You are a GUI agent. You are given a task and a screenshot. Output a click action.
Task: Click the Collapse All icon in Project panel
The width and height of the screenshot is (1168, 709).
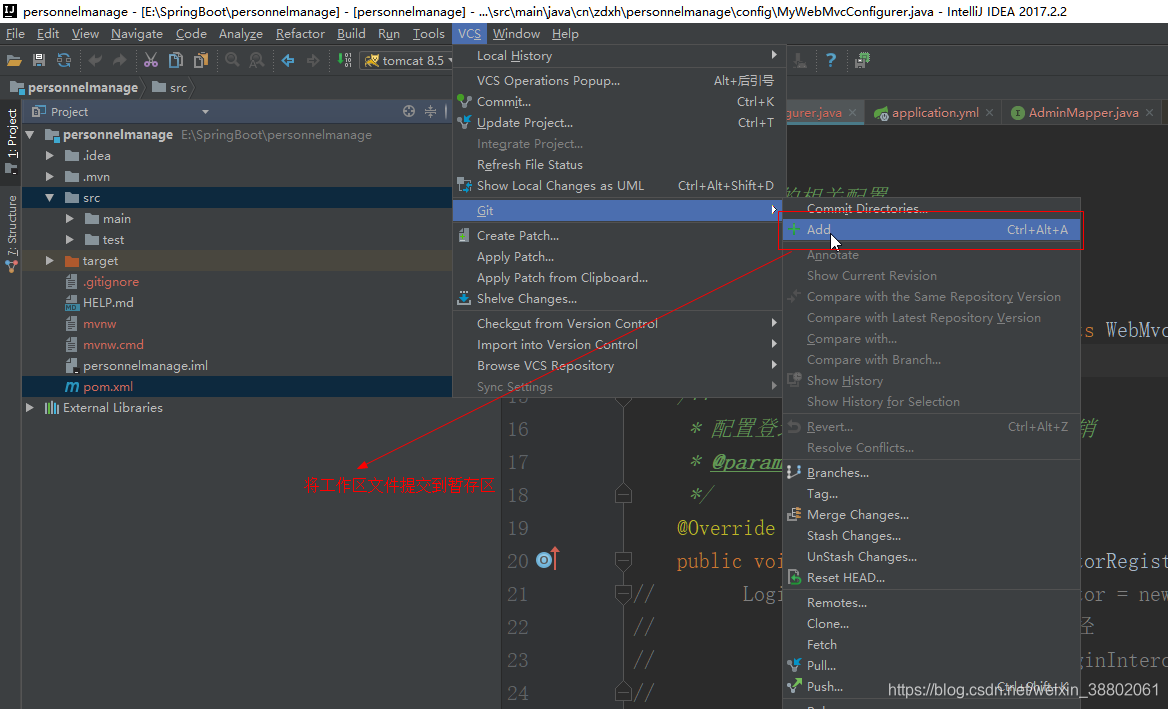point(431,111)
